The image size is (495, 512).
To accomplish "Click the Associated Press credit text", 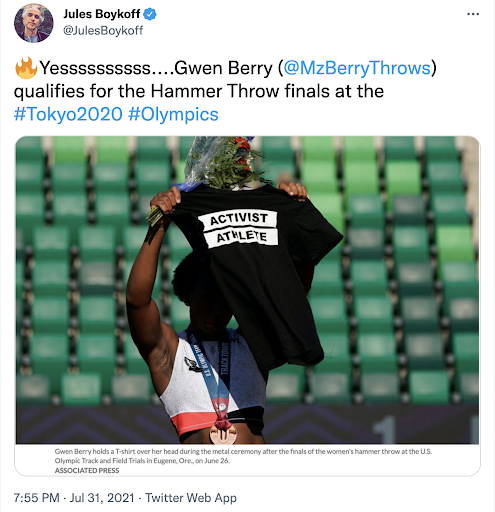I will tap(87, 470).
